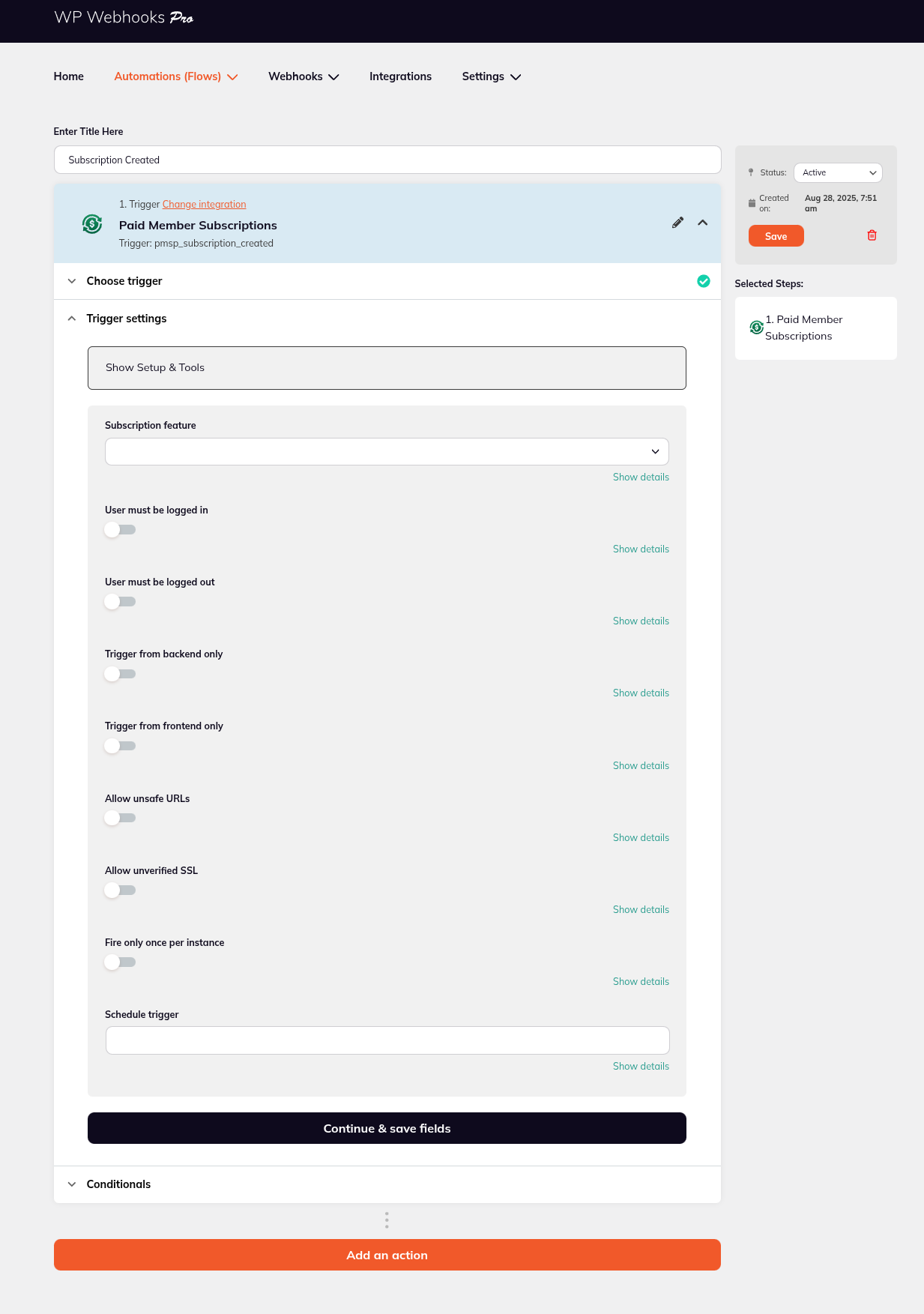Click the three-dot connector below the trigger card
This screenshot has width=924, height=1314.
[x=387, y=1220]
